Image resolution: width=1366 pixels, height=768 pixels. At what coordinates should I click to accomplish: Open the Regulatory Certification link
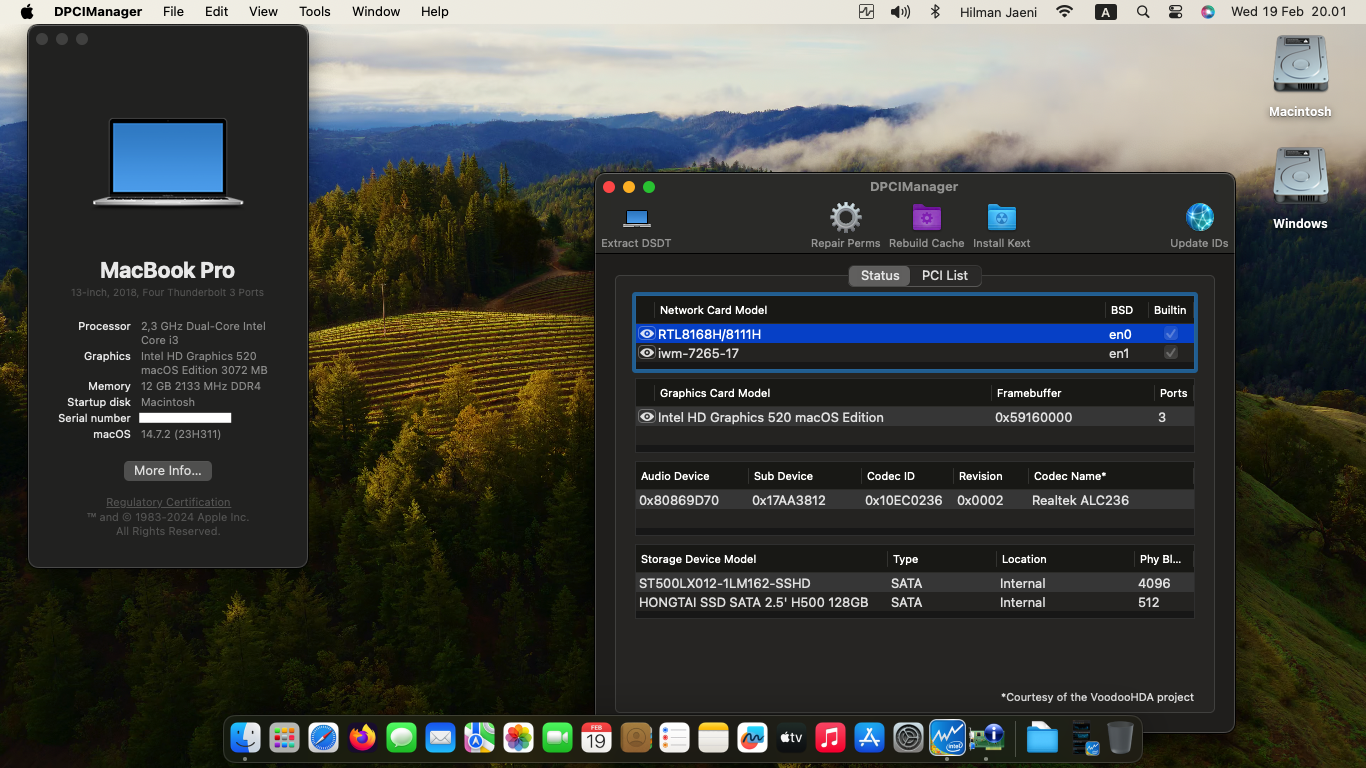click(168, 502)
